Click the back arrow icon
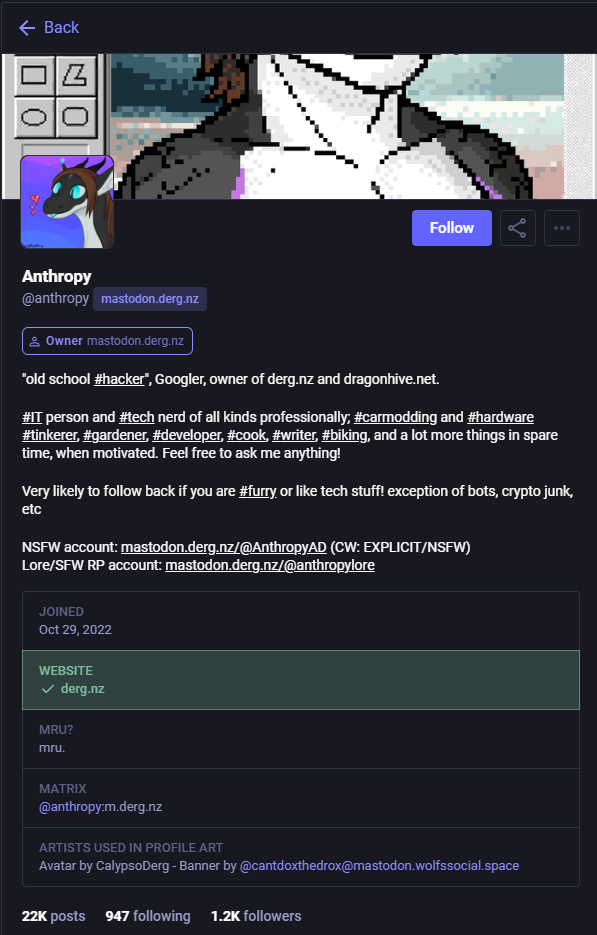 pyautogui.click(x=27, y=27)
